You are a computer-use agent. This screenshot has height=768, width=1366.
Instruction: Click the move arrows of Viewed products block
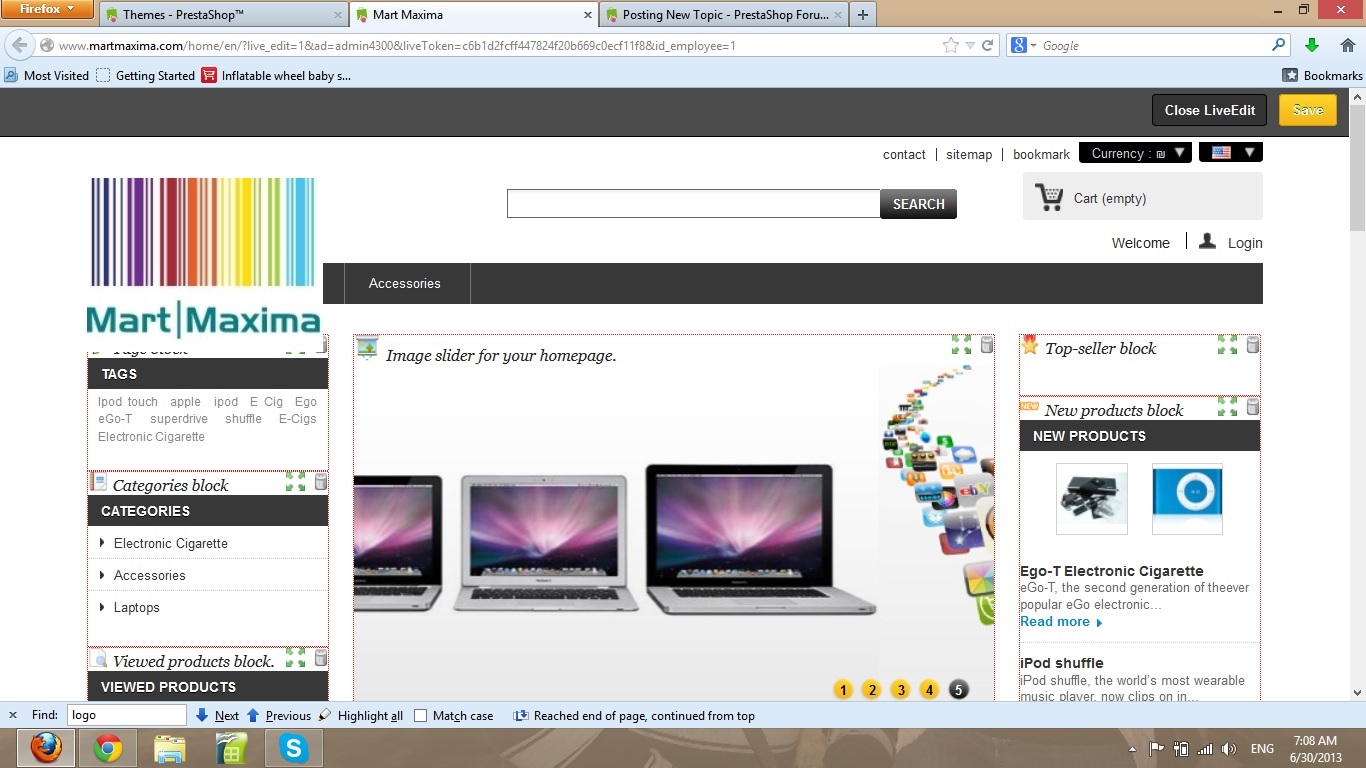coord(295,657)
